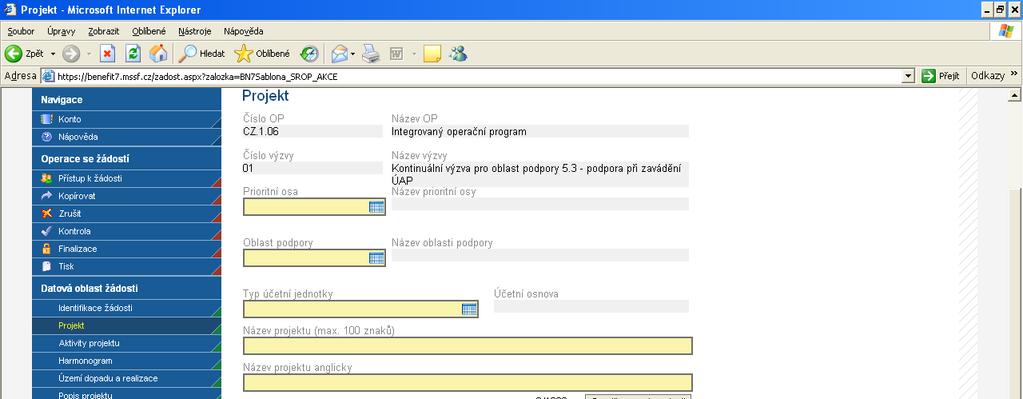Click the Název projektu anglicky field

(x=467, y=383)
